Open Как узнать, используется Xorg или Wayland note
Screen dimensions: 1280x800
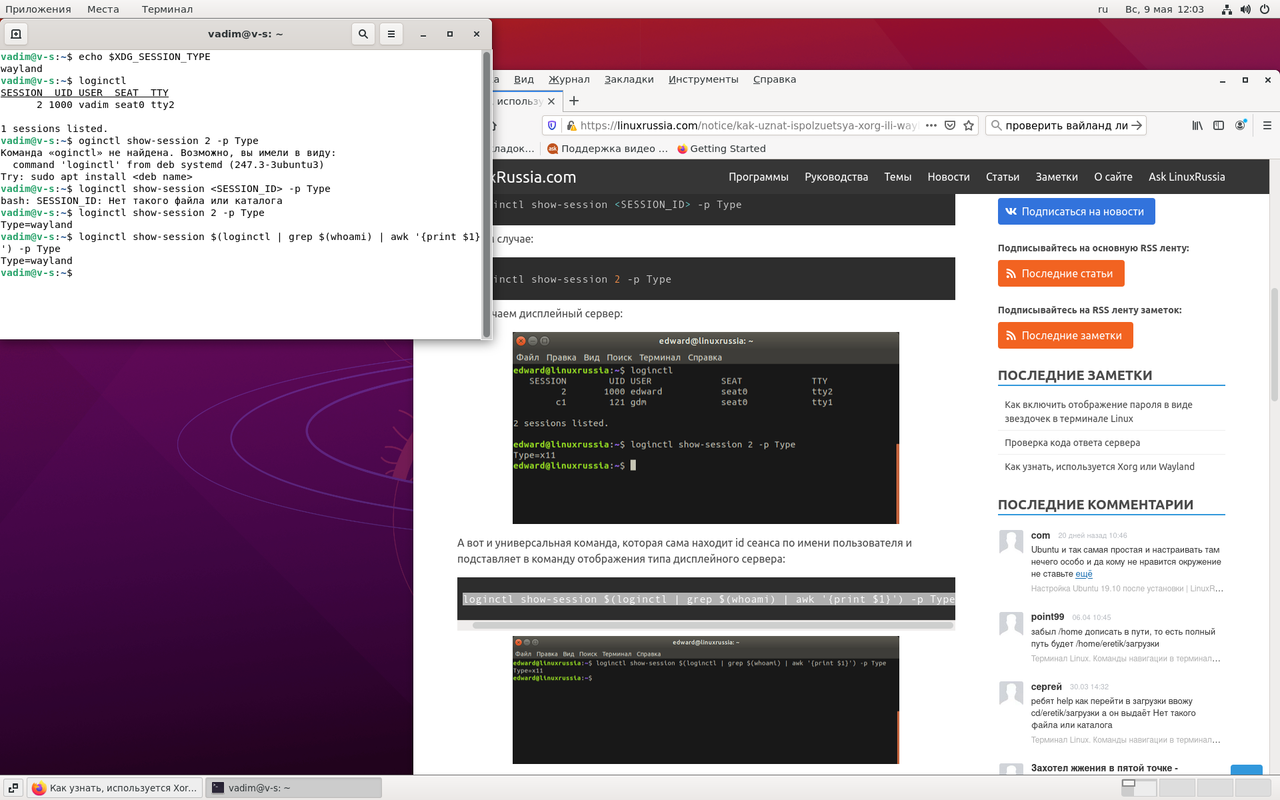[x=1099, y=466]
